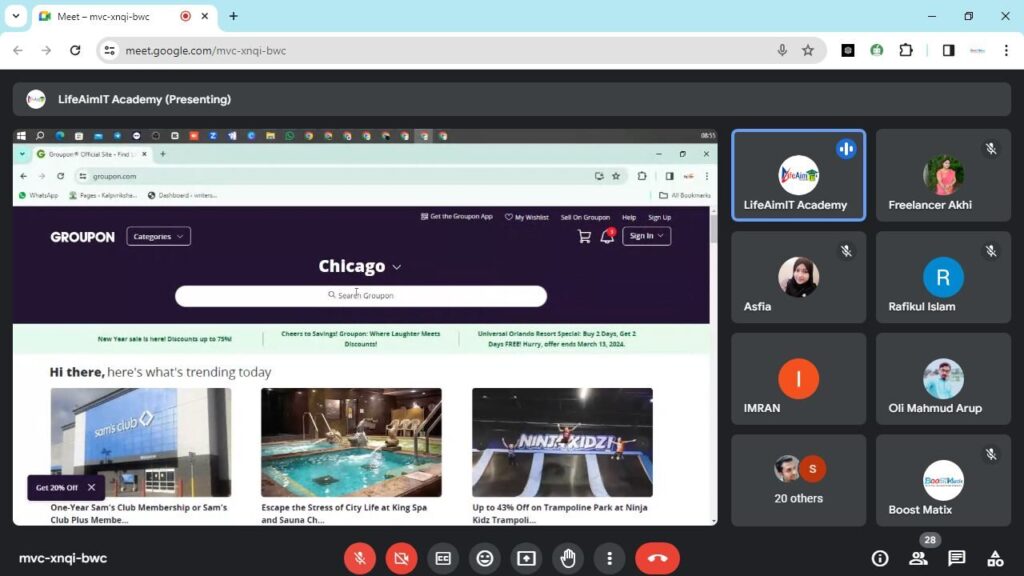Open a new browser tab

pyautogui.click(x=233, y=16)
